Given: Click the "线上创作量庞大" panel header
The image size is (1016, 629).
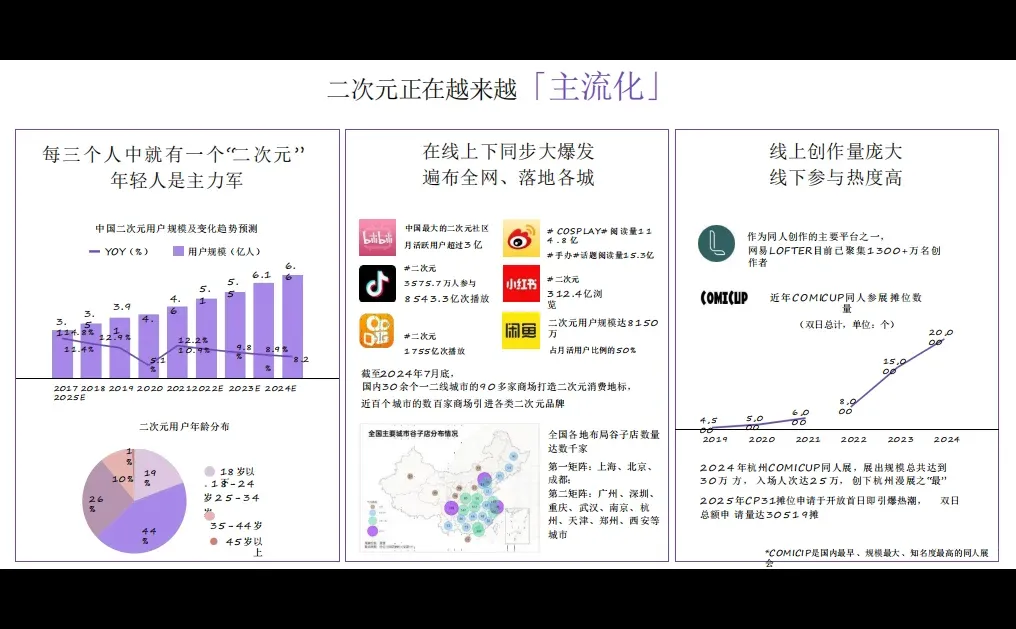Looking at the screenshot, I should [837, 152].
